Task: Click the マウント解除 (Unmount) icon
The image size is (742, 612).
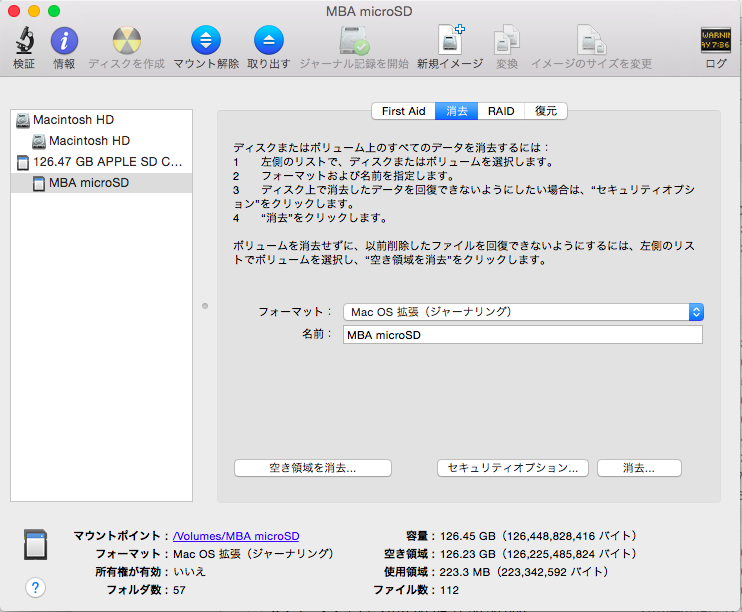Action: (206, 40)
